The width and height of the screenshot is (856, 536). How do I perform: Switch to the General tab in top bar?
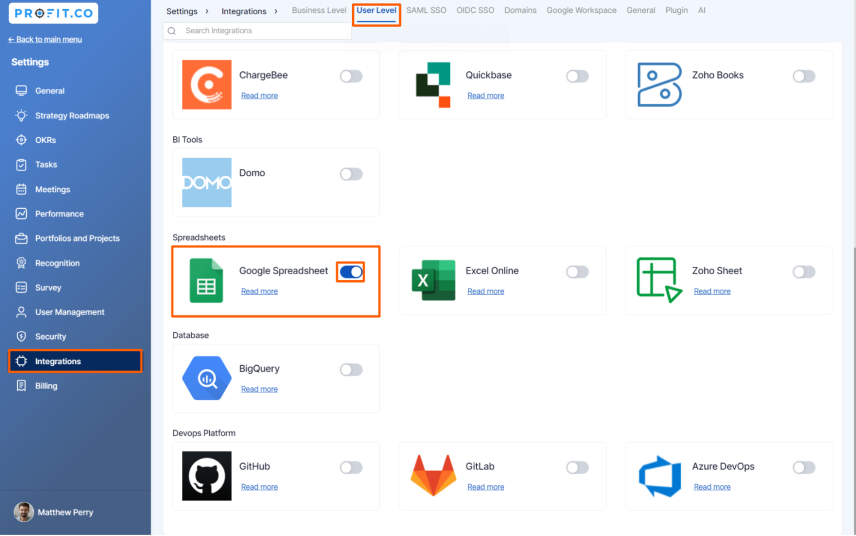pyautogui.click(x=640, y=10)
